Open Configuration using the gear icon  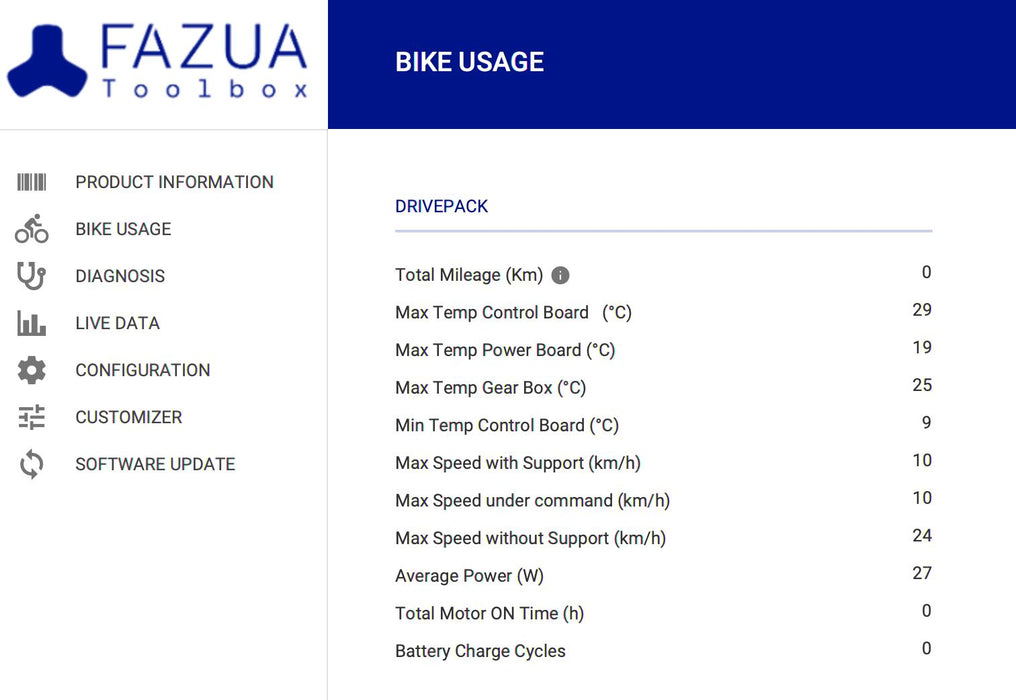coord(31,370)
